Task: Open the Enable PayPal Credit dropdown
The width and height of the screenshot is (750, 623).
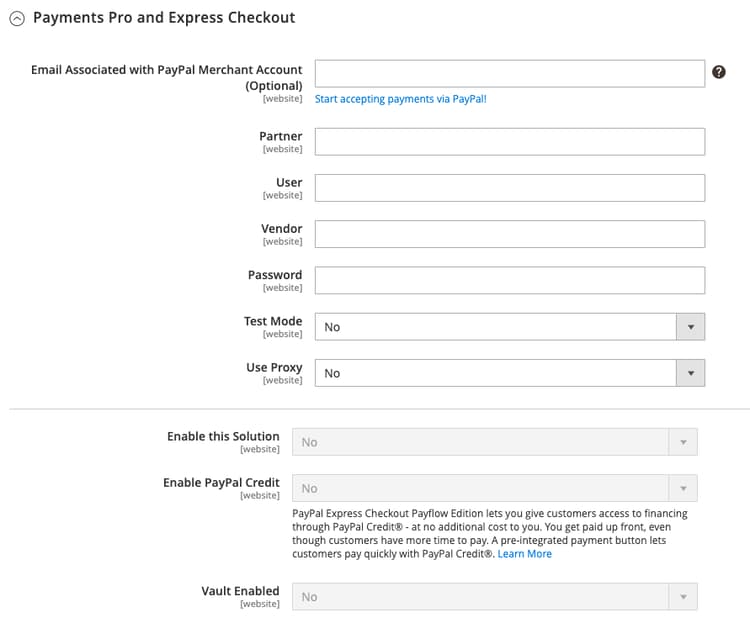Action: [480, 488]
